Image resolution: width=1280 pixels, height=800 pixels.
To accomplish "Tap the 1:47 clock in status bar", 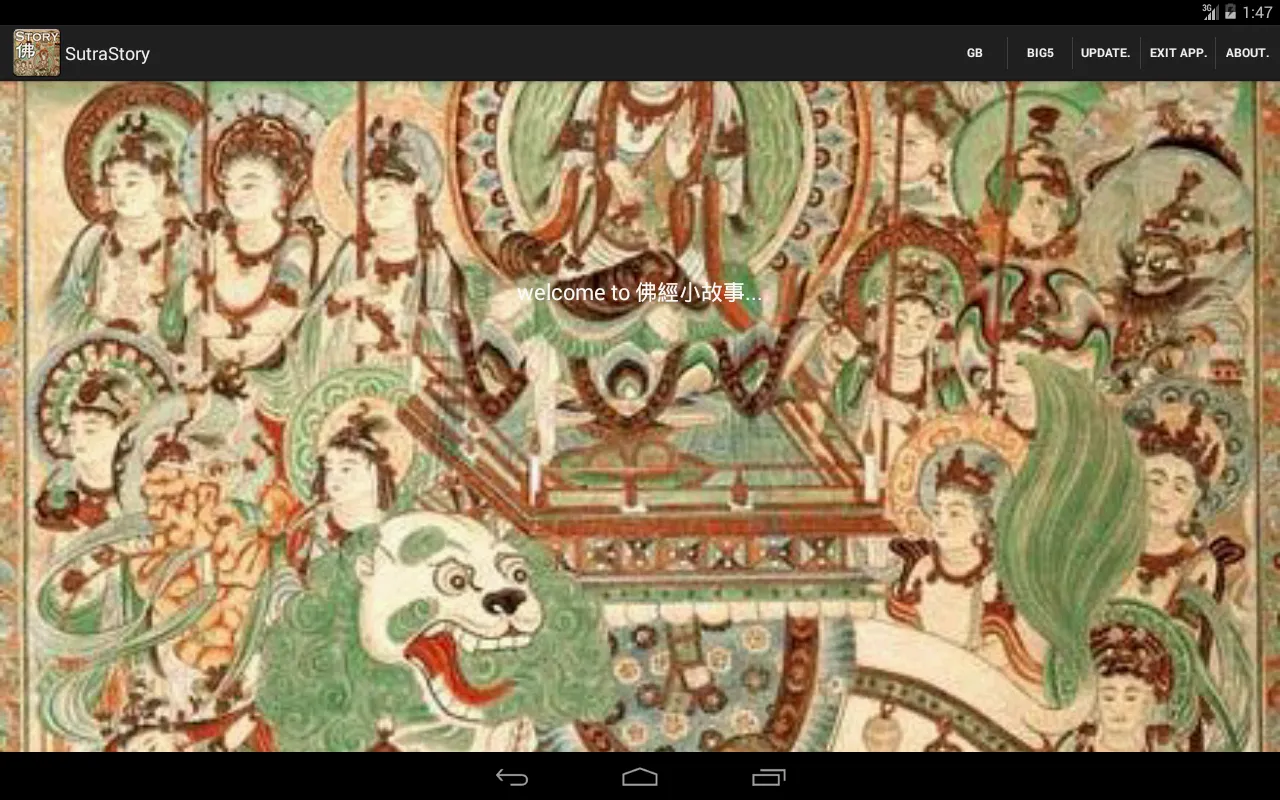I will (1258, 12).
